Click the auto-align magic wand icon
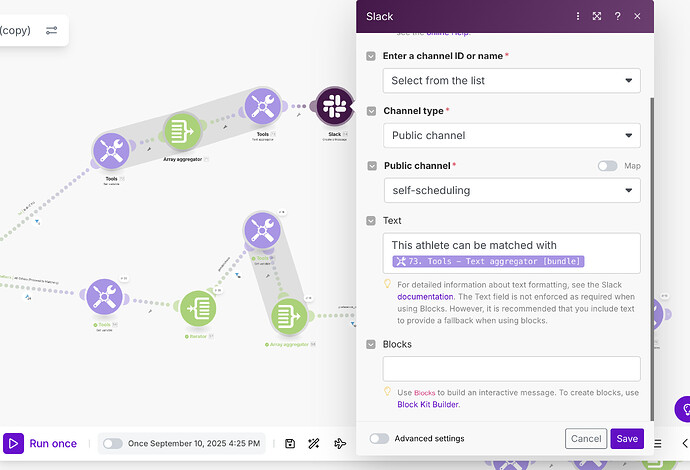 (x=314, y=444)
